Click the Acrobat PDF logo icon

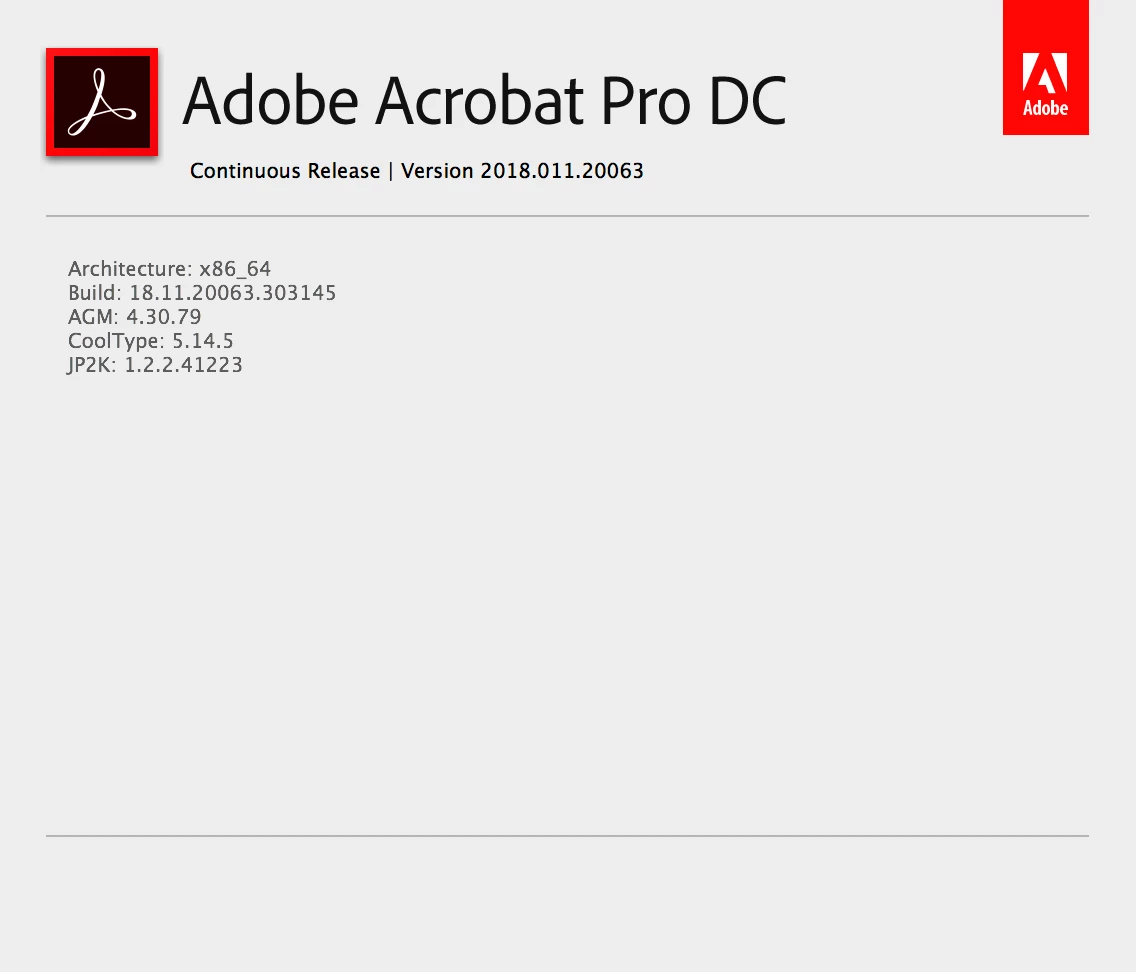[x=102, y=102]
